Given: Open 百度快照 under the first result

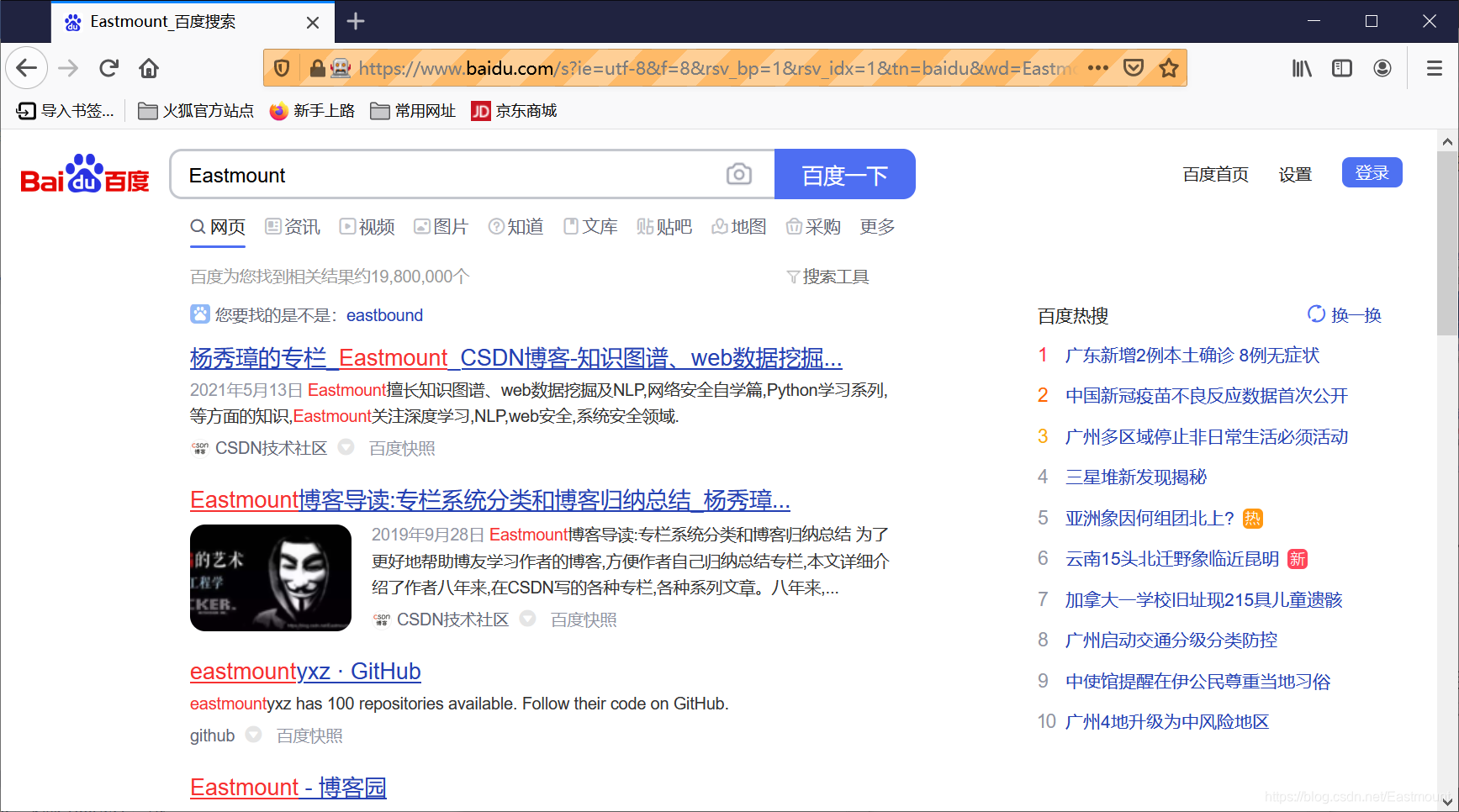Looking at the screenshot, I should pos(402,448).
